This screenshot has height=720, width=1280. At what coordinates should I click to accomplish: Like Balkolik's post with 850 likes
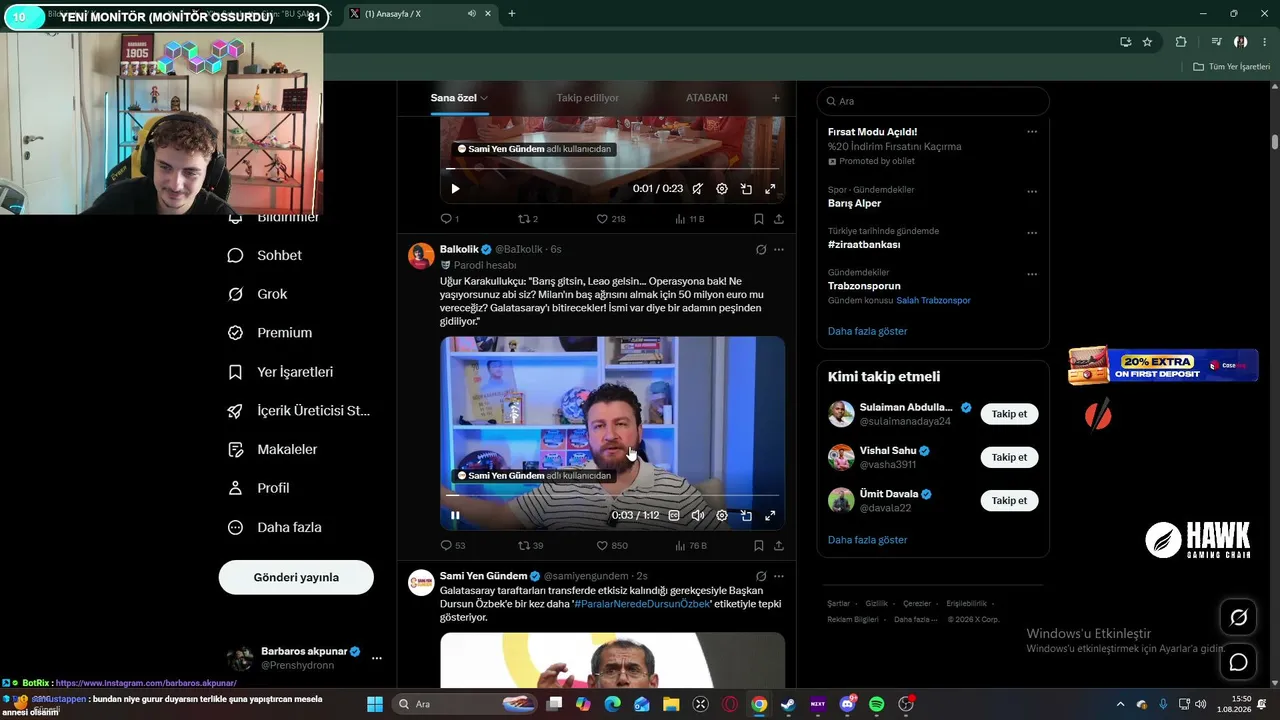pos(612,546)
